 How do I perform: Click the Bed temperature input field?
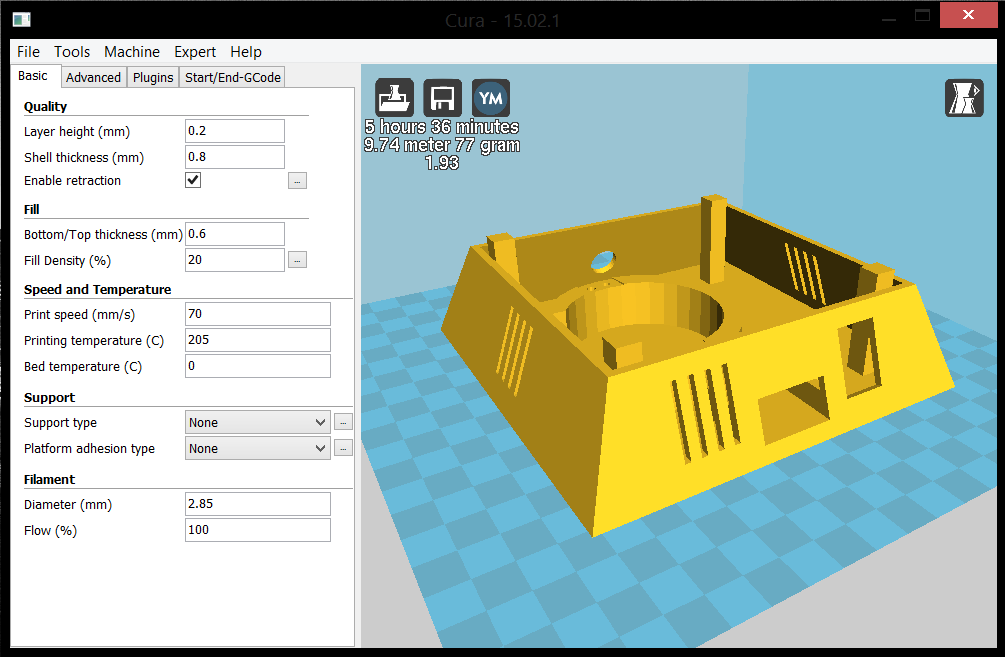click(258, 366)
